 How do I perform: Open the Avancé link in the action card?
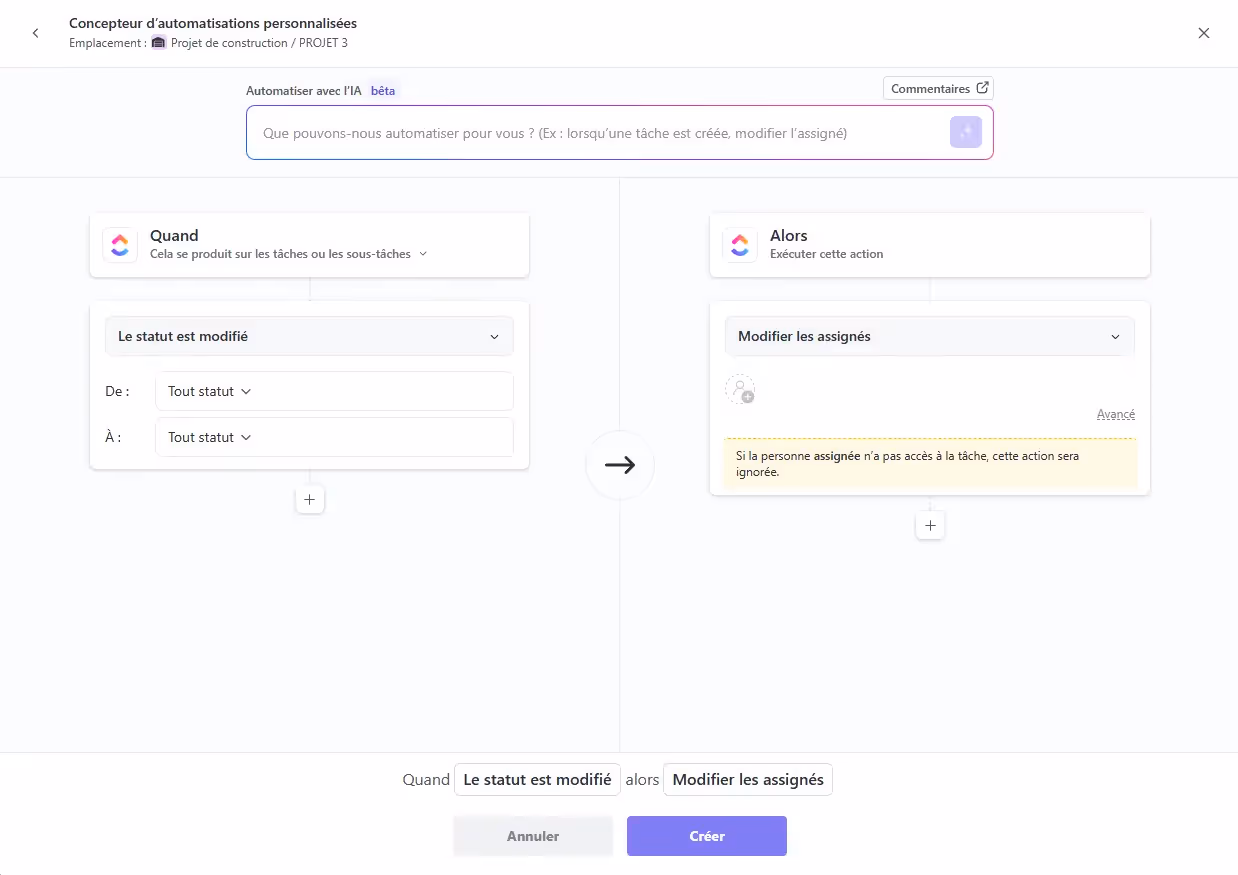coord(1116,413)
